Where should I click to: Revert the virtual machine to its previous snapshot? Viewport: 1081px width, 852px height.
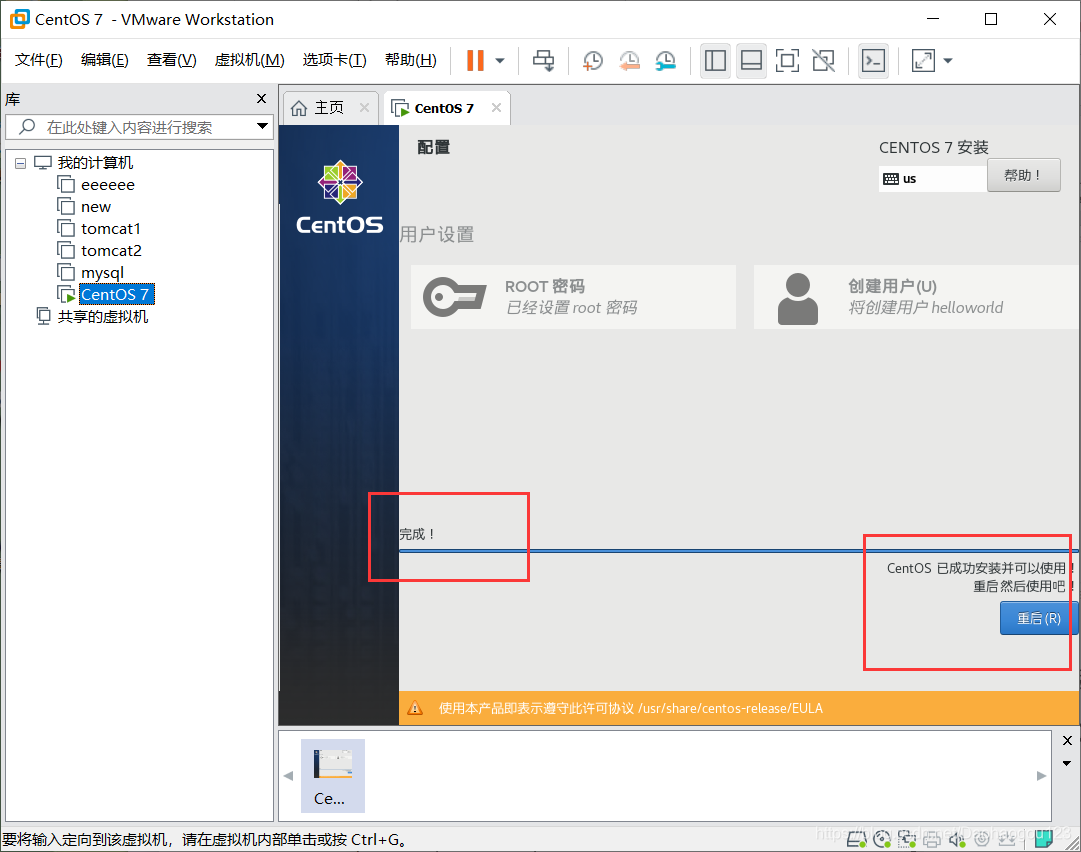pyautogui.click(x=629, y=61)
